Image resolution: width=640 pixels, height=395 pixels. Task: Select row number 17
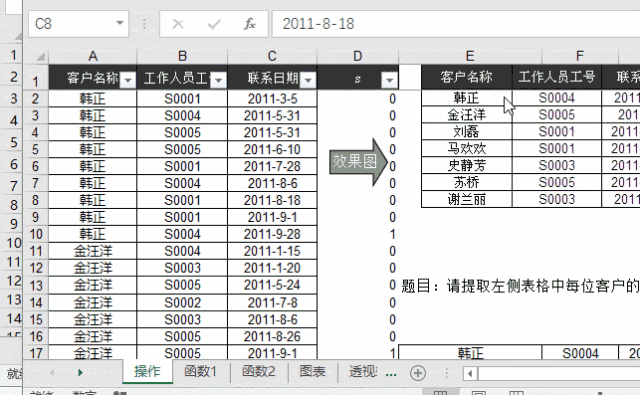tap(36, 353)
